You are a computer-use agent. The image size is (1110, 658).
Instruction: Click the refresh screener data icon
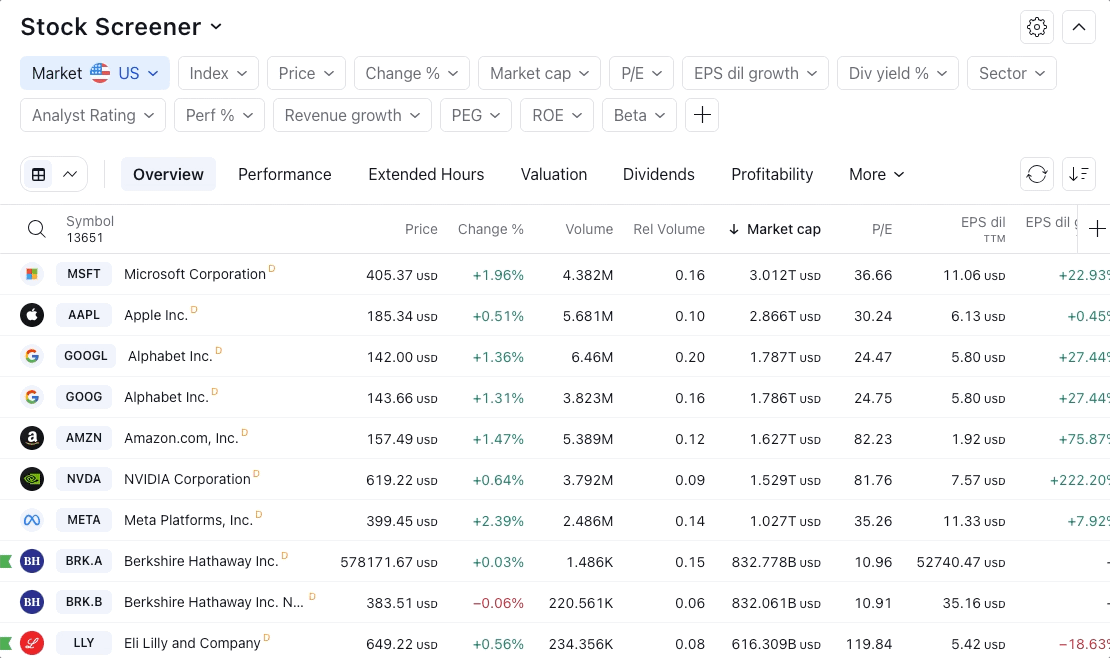click(x=1037, y=174)
